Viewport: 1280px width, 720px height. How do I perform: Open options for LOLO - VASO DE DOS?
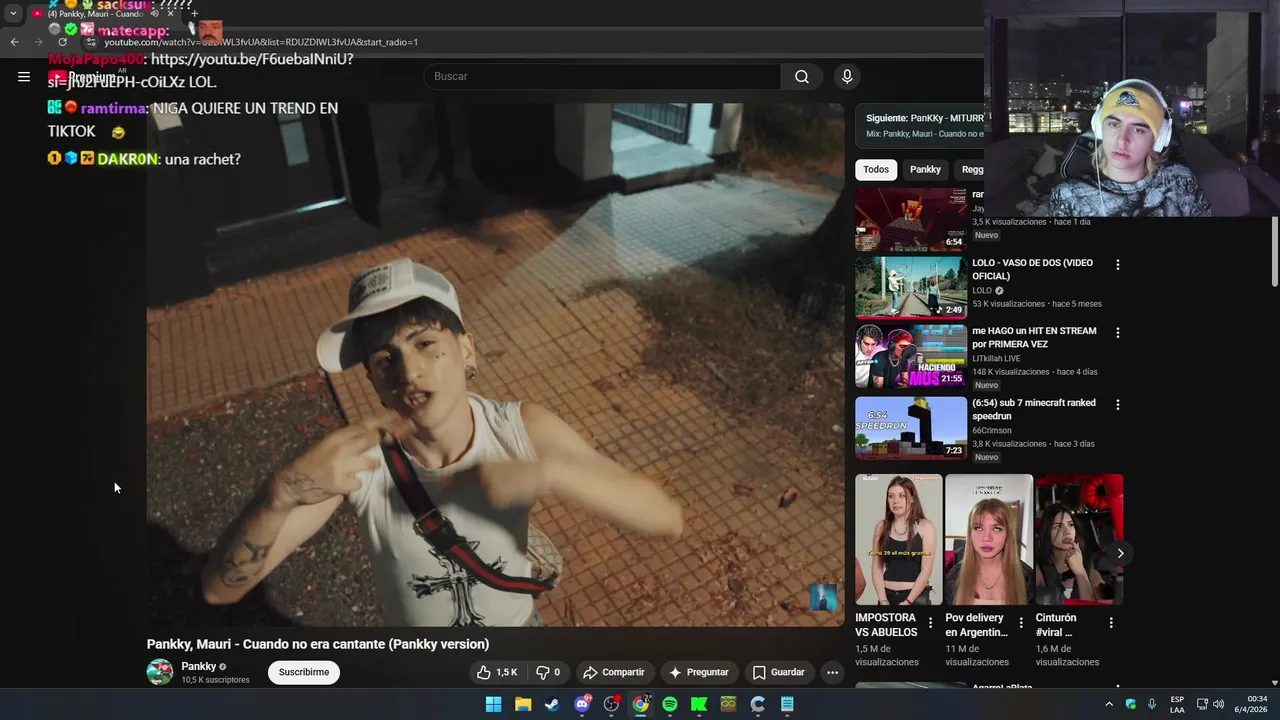(1118, 265)
